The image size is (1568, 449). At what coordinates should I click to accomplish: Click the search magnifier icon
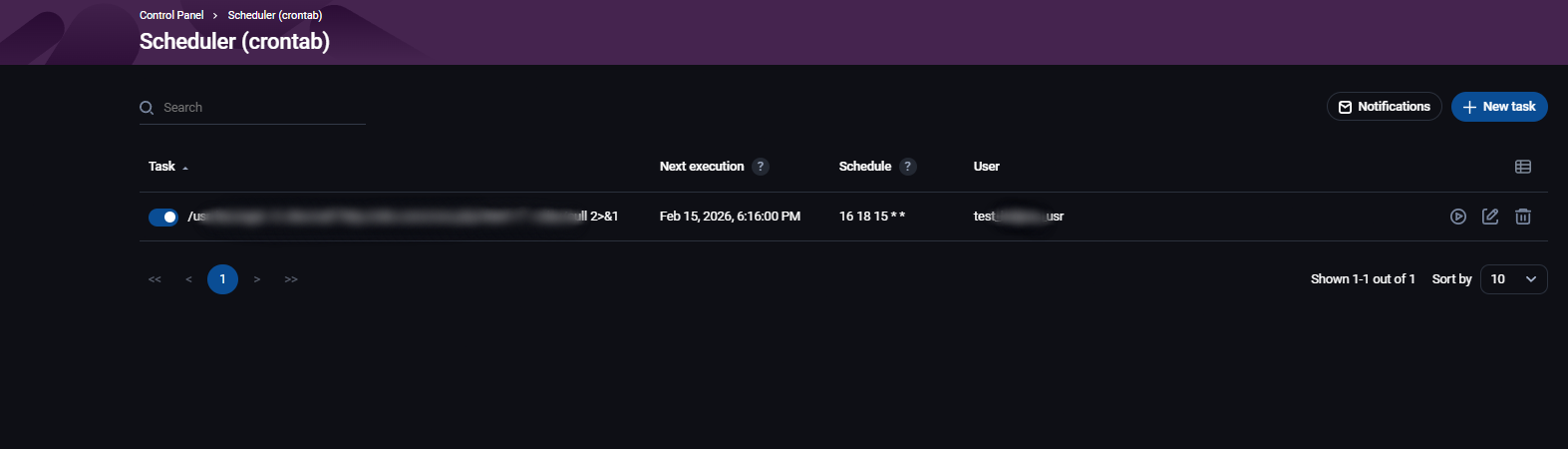pos(147,108)
